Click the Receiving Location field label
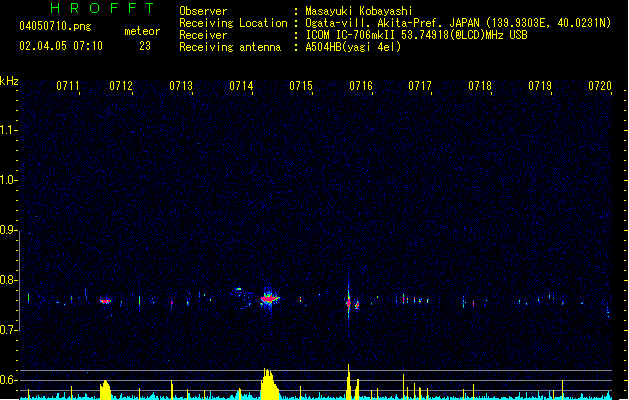Viewport: 629px width, 400px height. click(x=233, y=23)
